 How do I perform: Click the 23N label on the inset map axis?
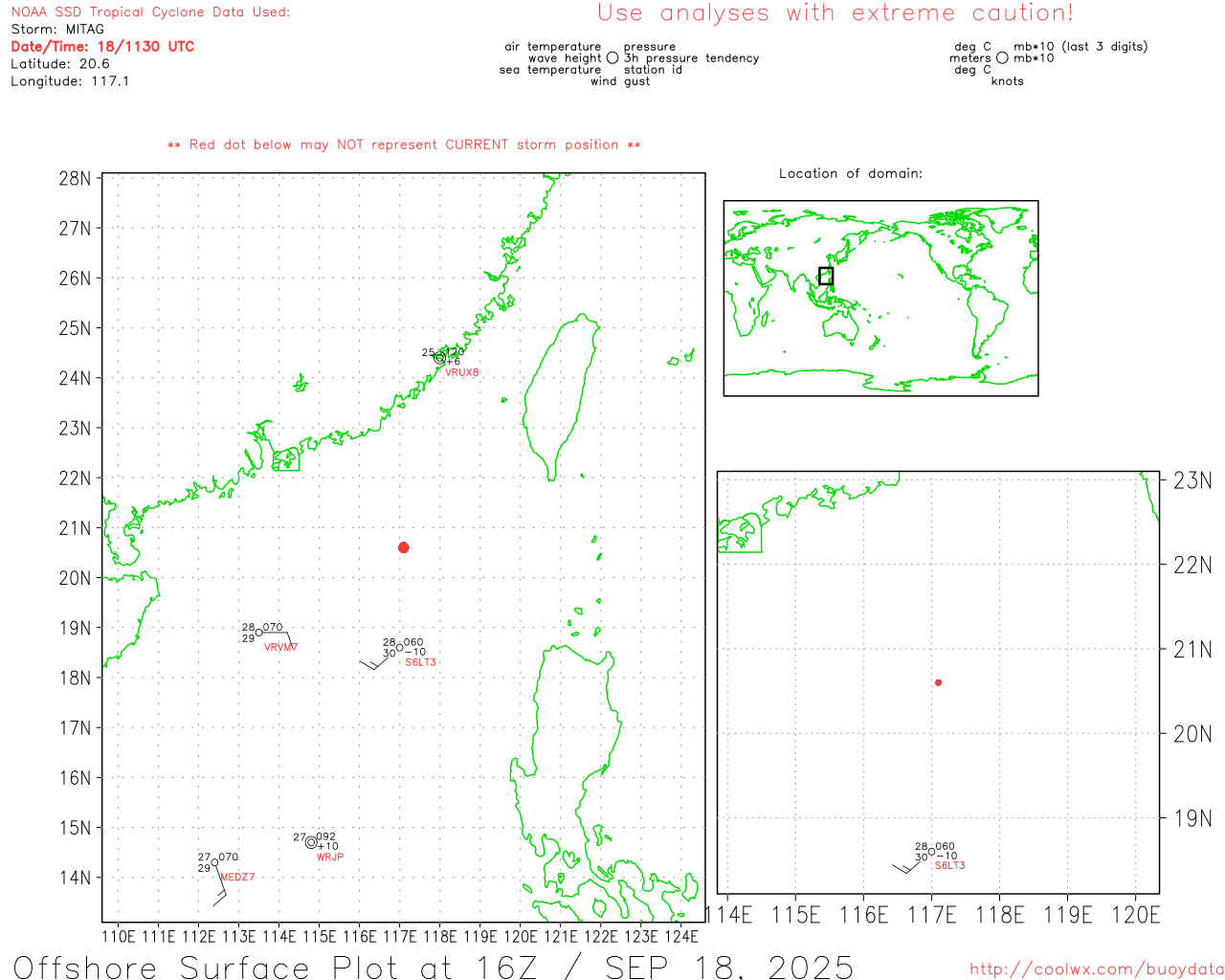pos(1192,480)
